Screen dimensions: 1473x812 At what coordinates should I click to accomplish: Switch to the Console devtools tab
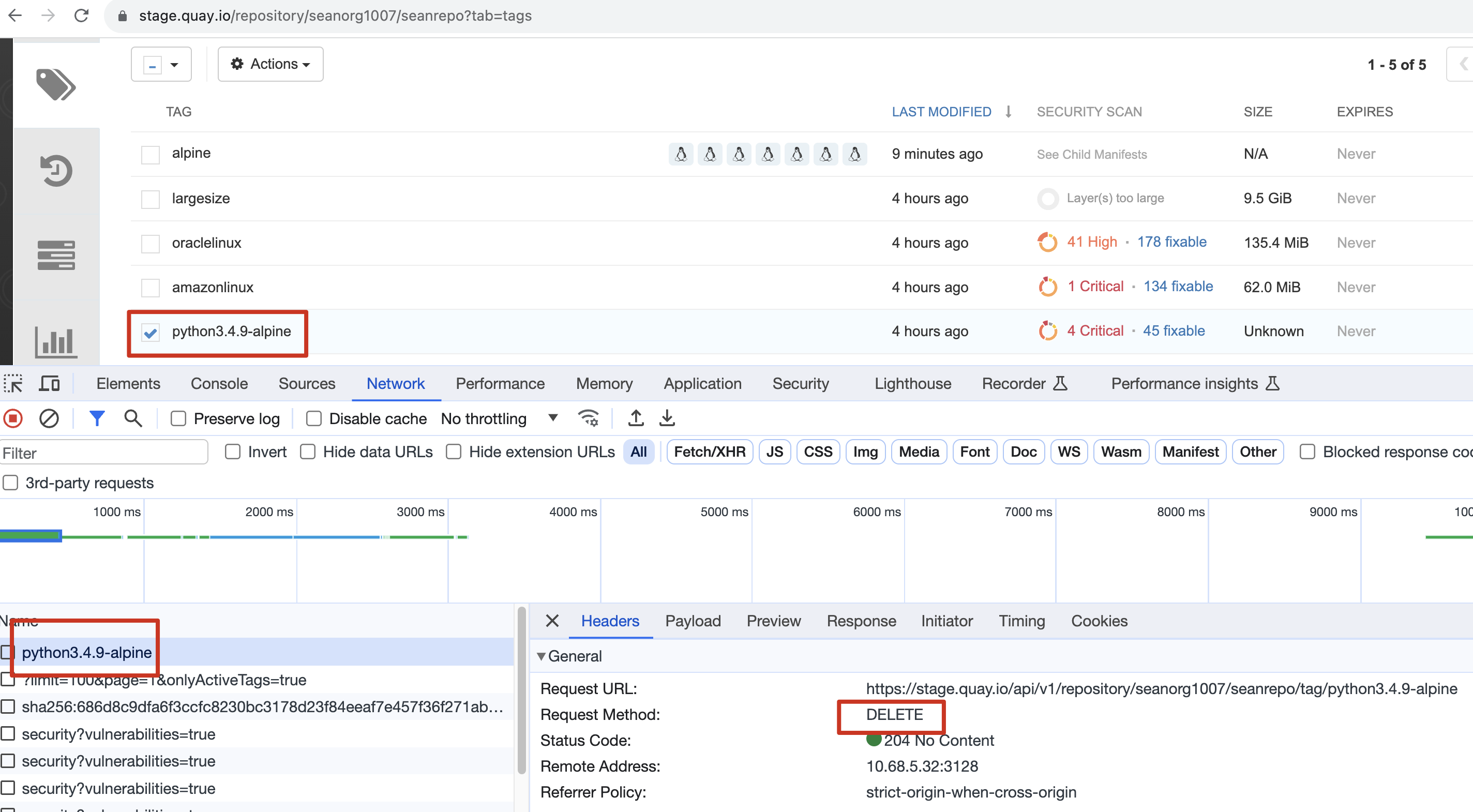(x=219, y=384)
